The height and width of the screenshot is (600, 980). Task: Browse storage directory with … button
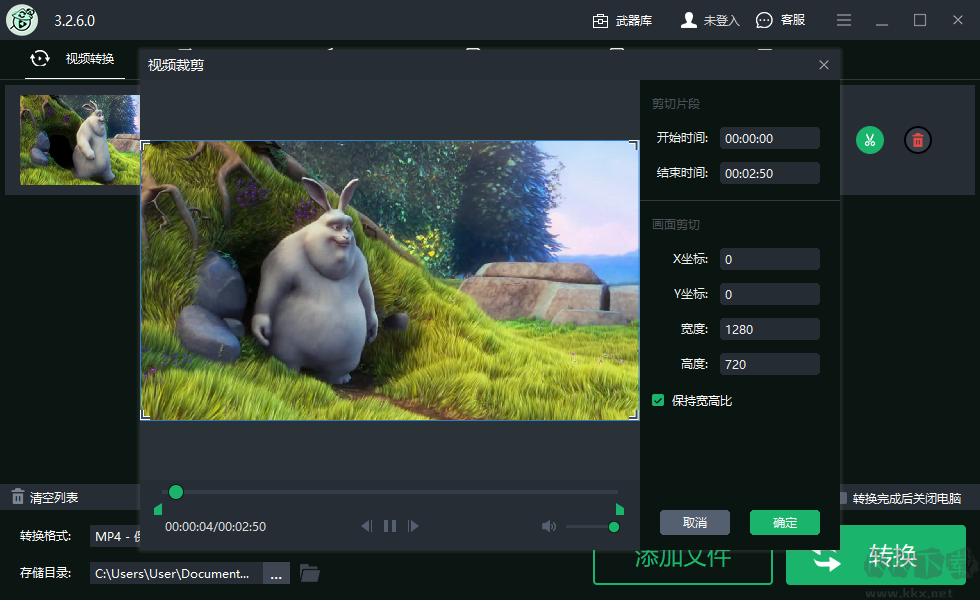276,573
